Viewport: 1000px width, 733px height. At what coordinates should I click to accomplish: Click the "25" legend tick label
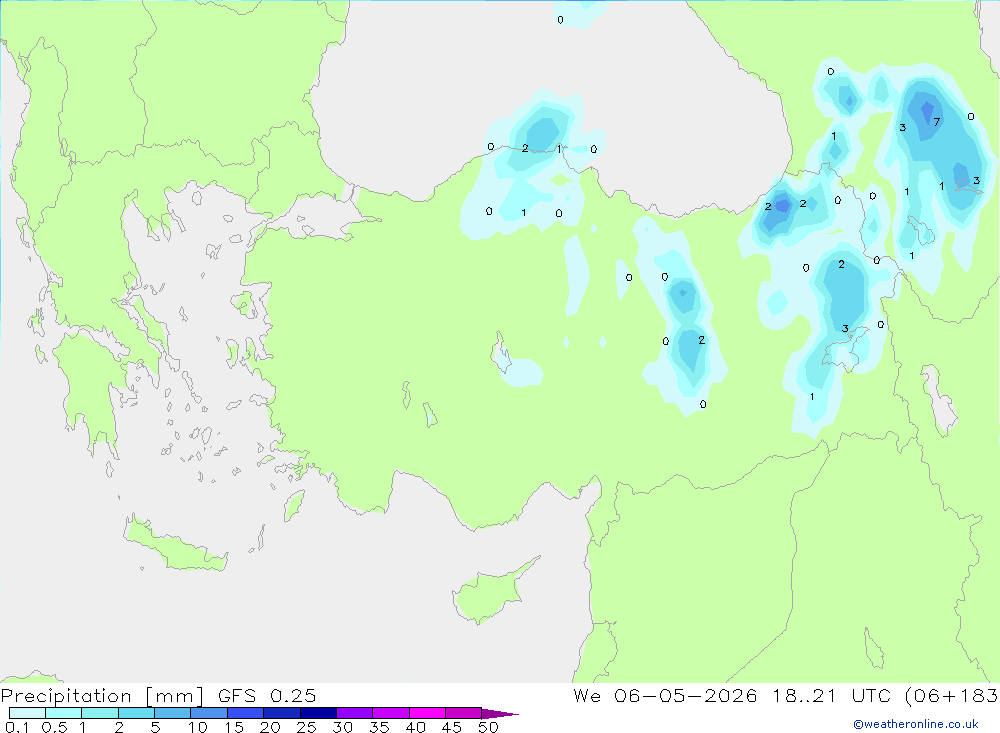[x=306, y=727]
